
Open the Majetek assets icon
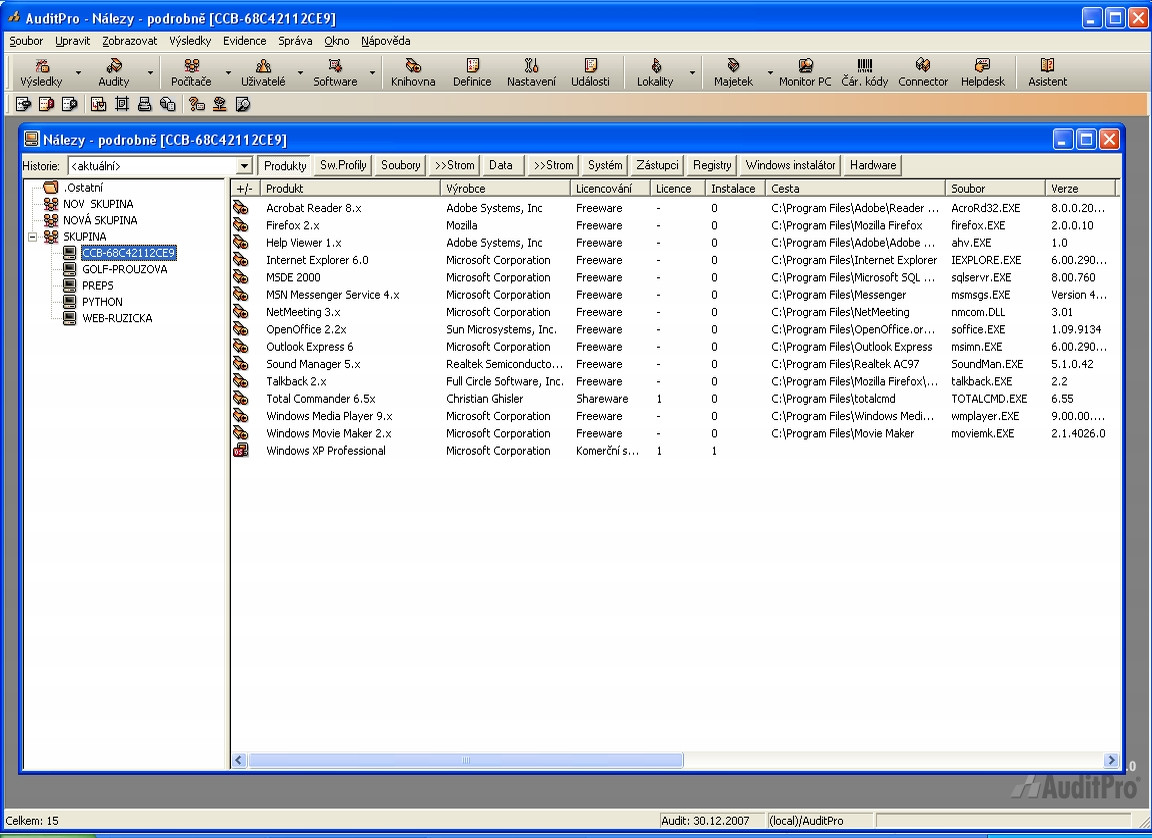[x=733, y=73]
